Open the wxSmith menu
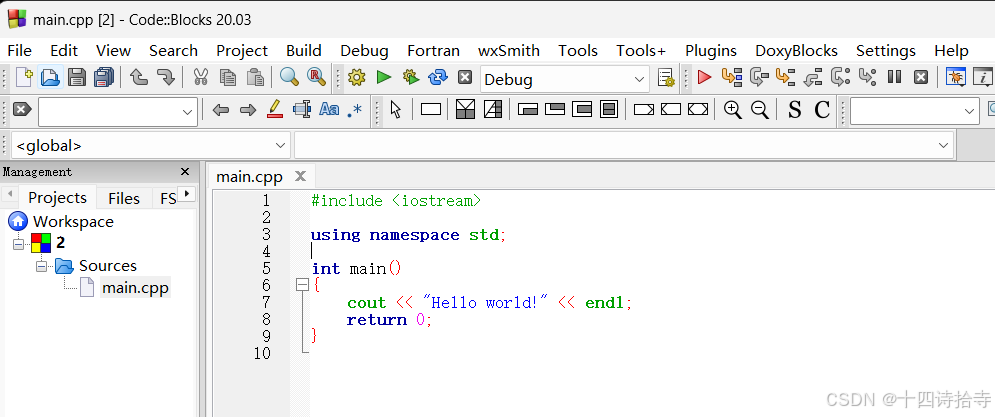The width and height of the screenshot is (995, 417). pos(509,51)
